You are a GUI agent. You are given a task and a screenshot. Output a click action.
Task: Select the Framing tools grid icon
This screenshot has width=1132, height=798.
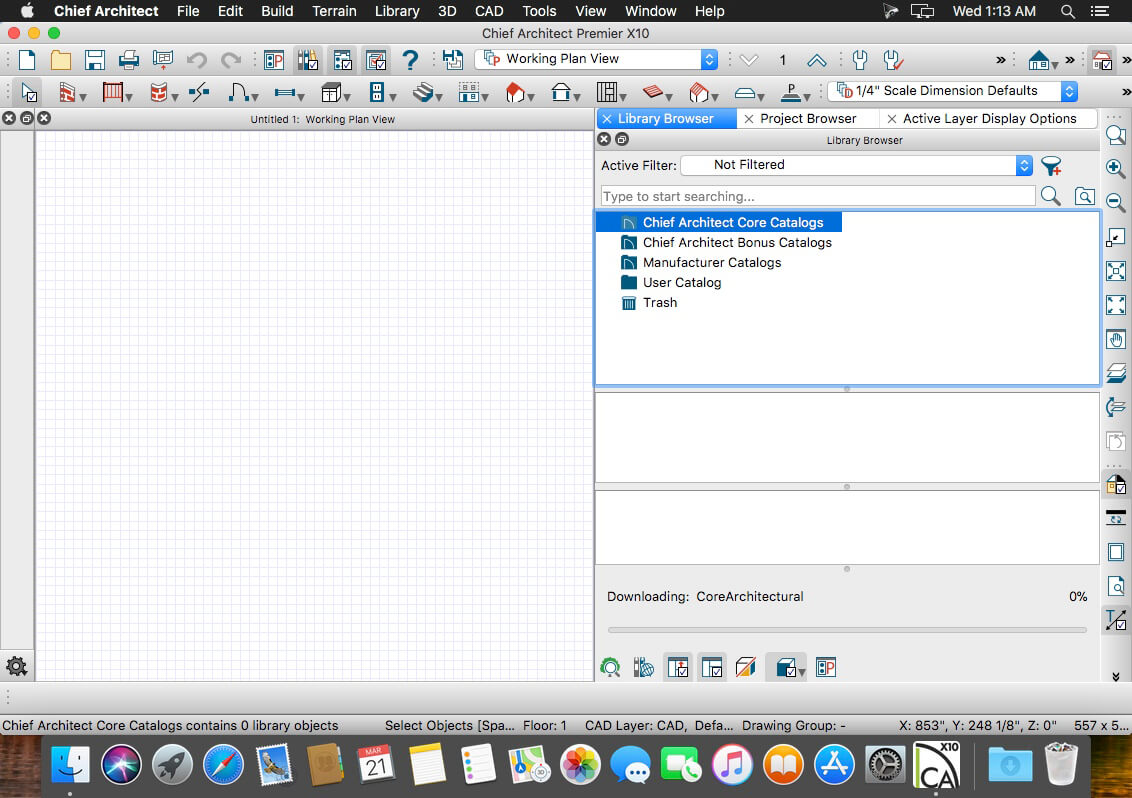(x=609, y=92)
